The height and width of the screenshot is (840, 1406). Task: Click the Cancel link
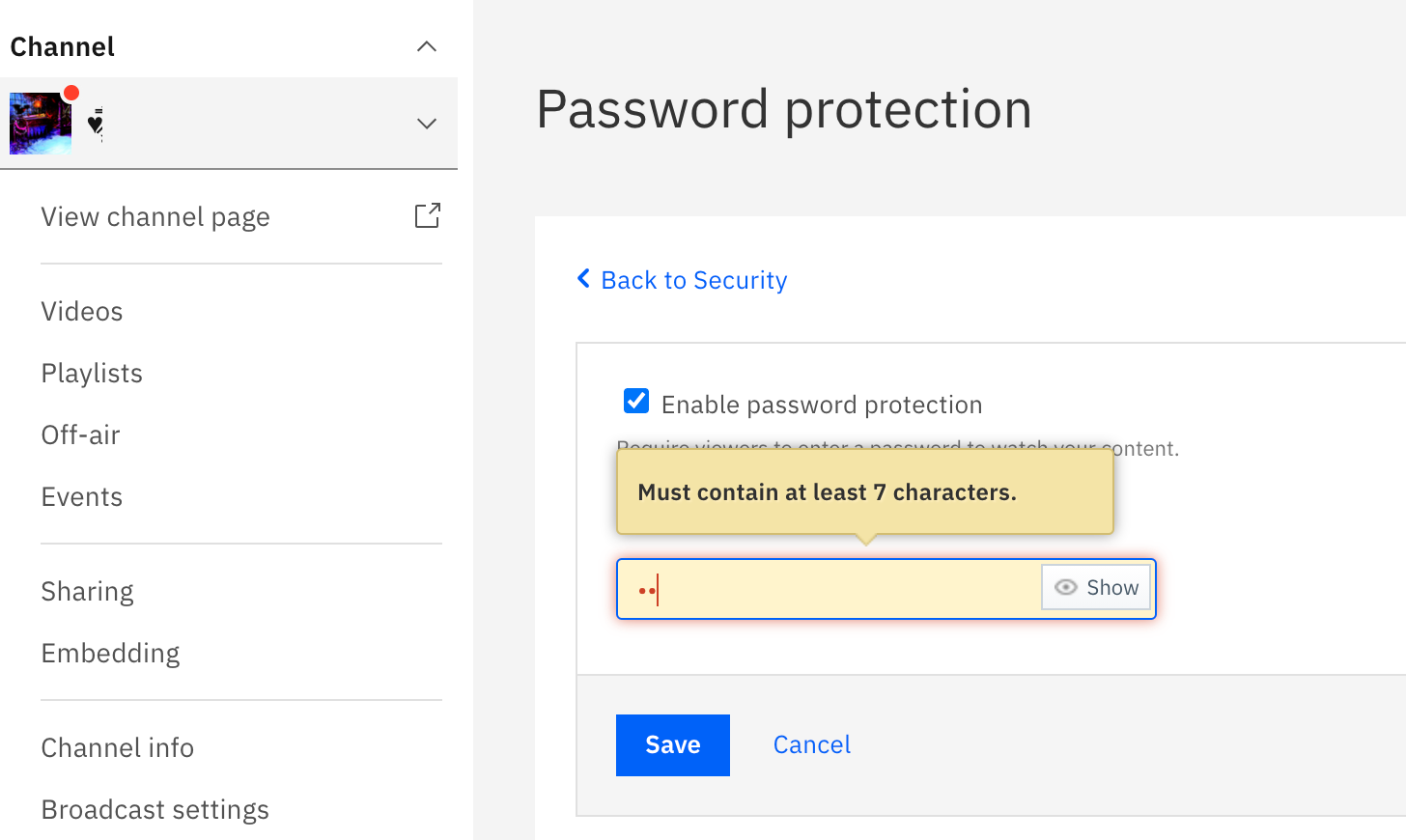click(812, 744)
